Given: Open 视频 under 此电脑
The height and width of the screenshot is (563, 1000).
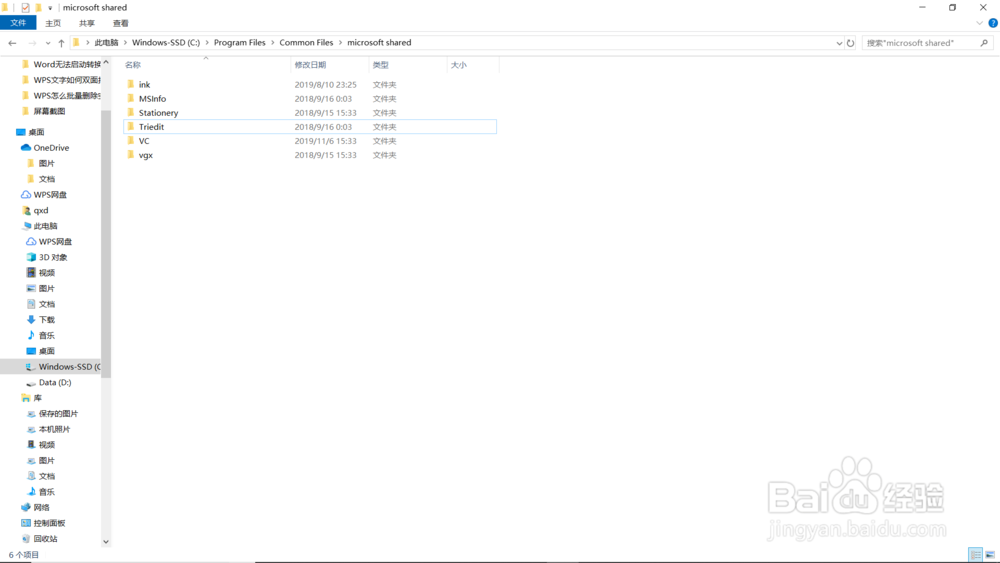Looking at the screenshot, I should (x=47, y=272).
